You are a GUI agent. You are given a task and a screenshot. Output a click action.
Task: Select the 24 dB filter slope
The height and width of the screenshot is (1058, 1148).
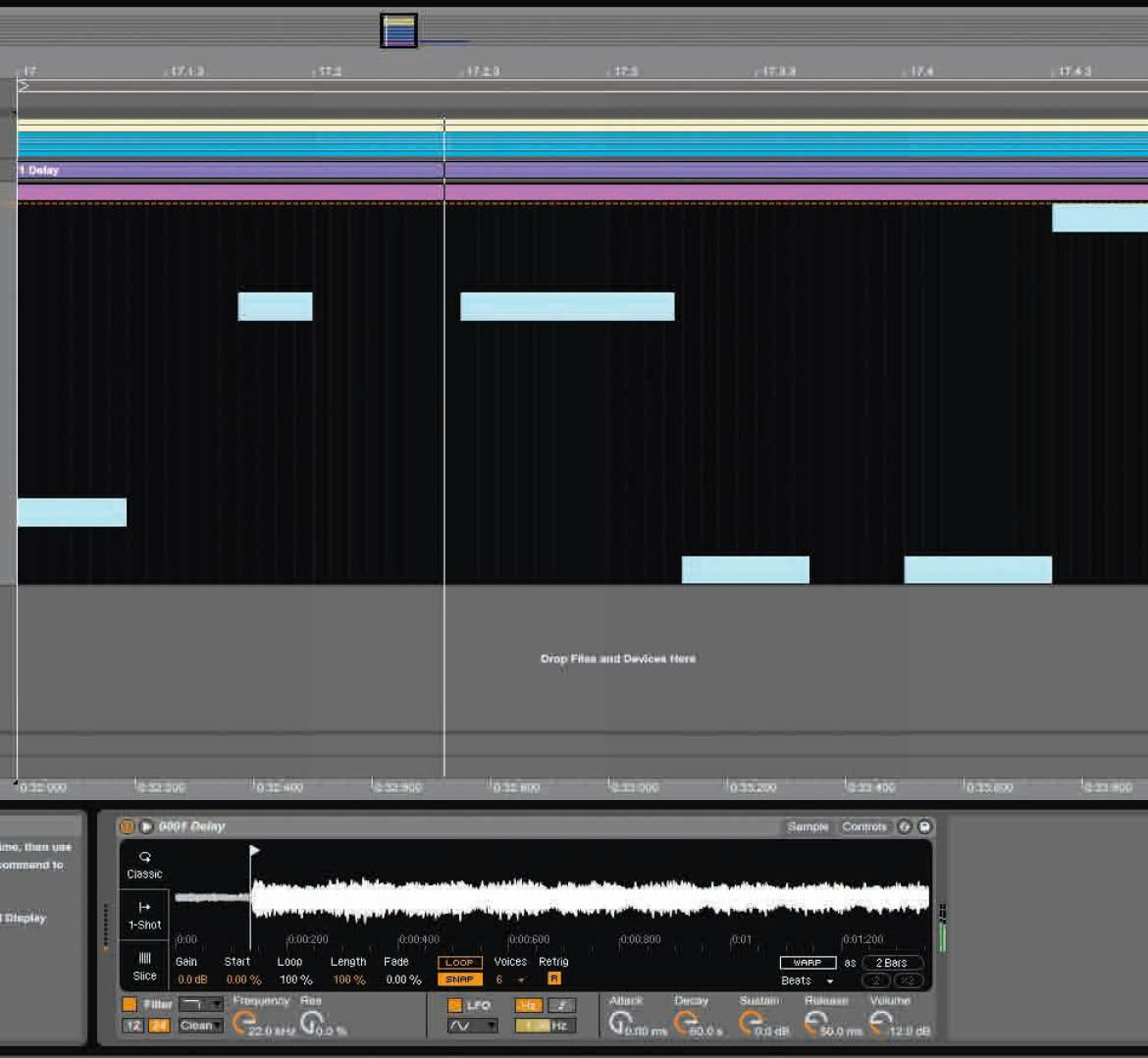pos(158,1026)
